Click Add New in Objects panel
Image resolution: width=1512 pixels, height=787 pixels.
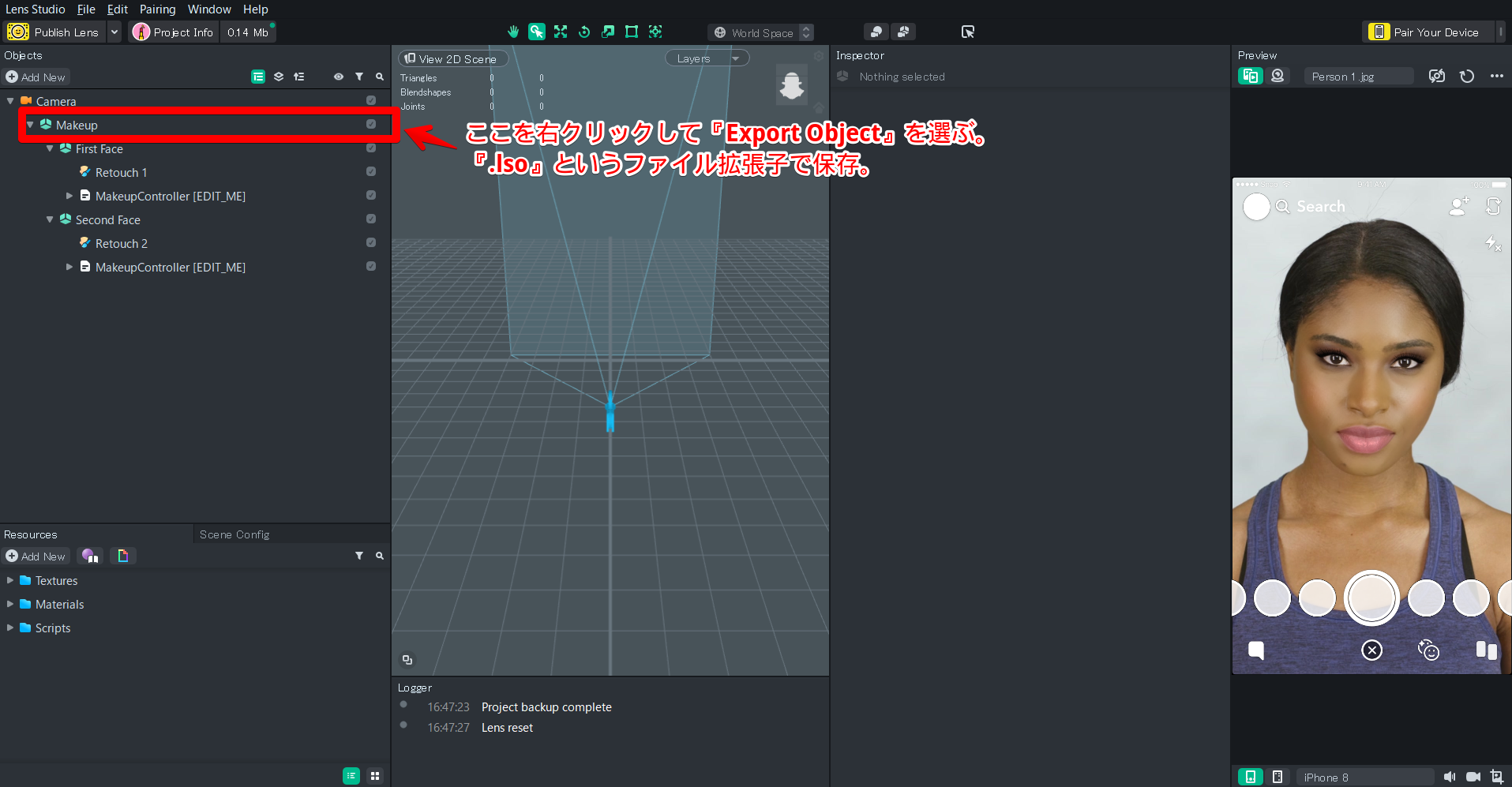coord(36,77)
